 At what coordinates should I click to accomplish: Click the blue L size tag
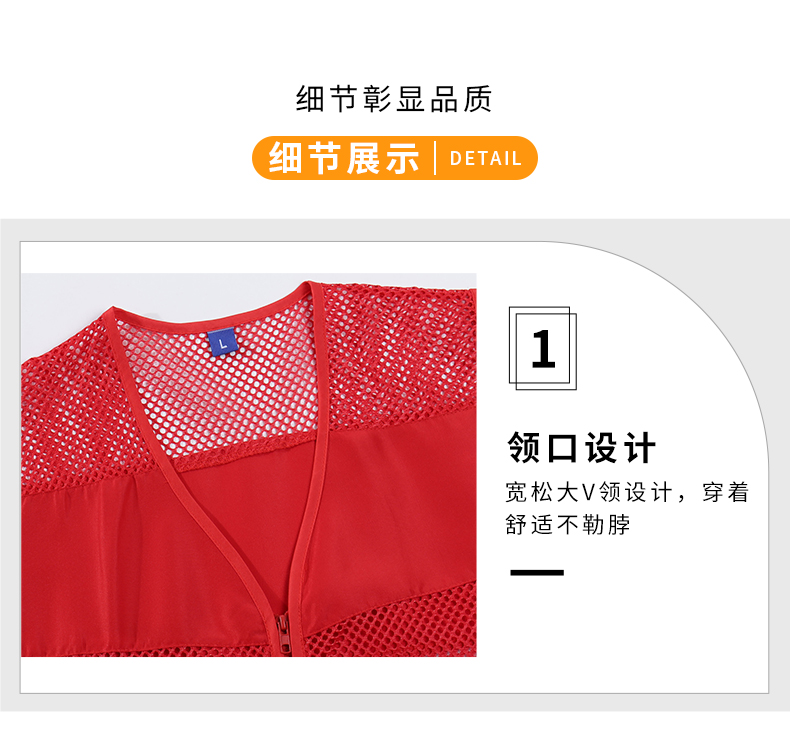222,342
